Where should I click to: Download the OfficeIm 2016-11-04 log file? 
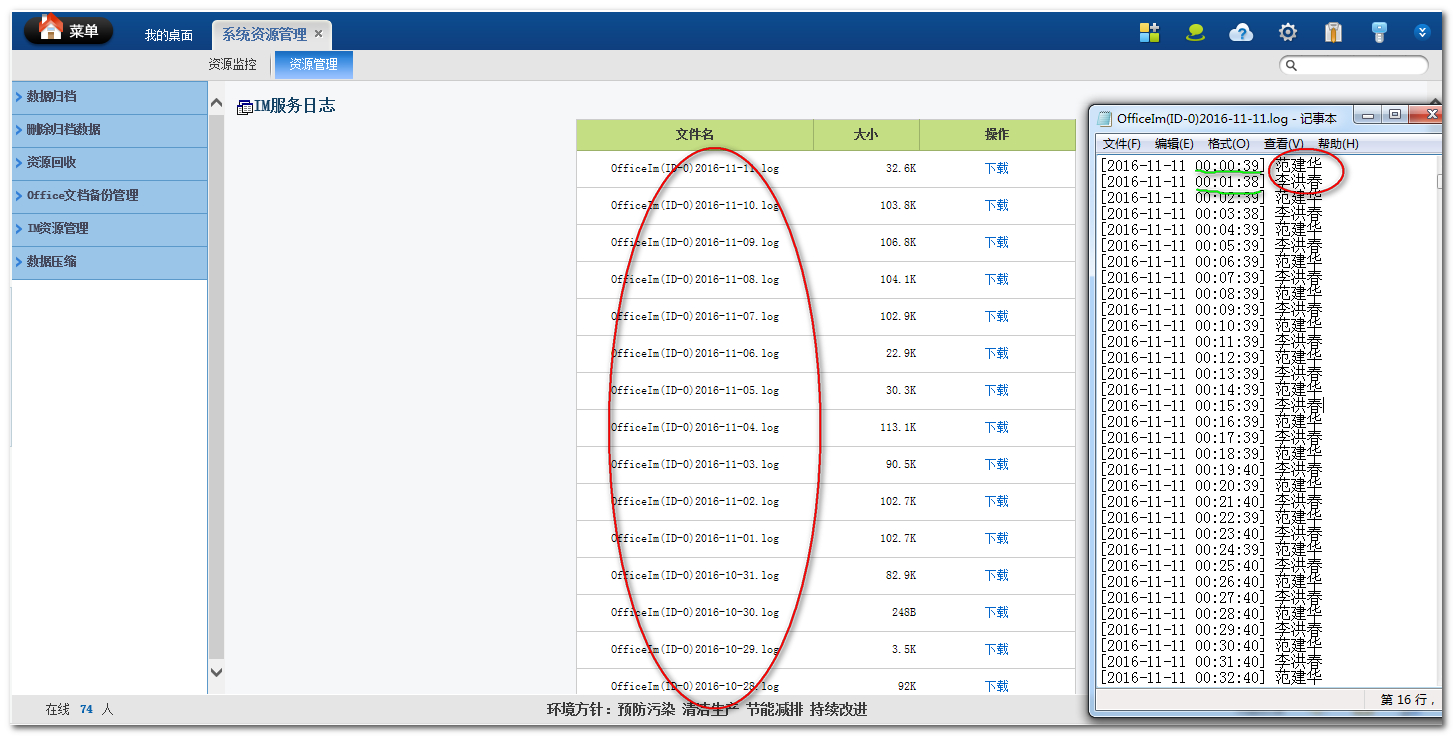(x=996, y=427)
